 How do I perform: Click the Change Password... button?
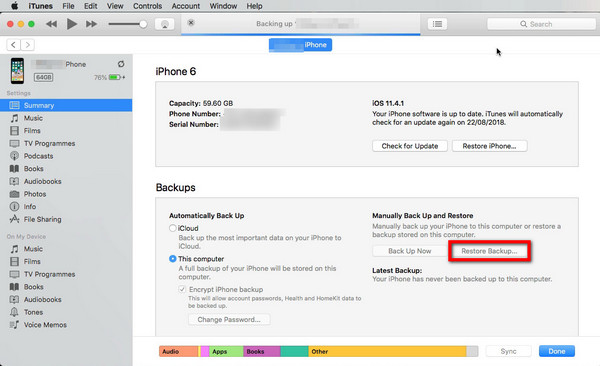229,319
